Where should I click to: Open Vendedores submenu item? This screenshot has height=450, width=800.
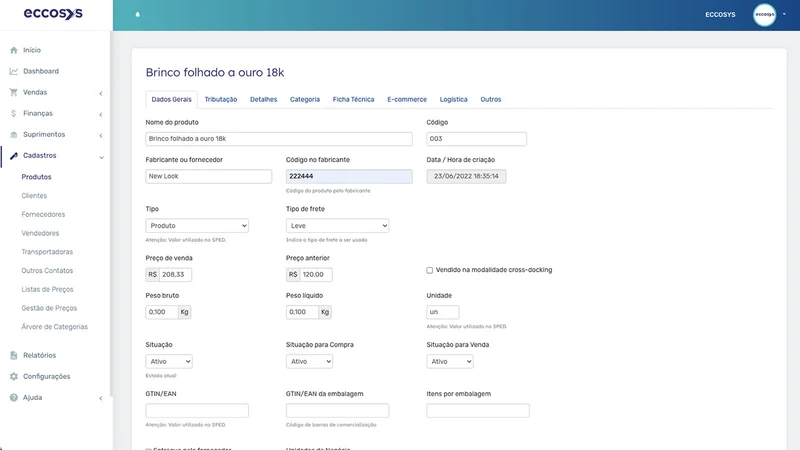pyautogui.click(x=40, y=233)
